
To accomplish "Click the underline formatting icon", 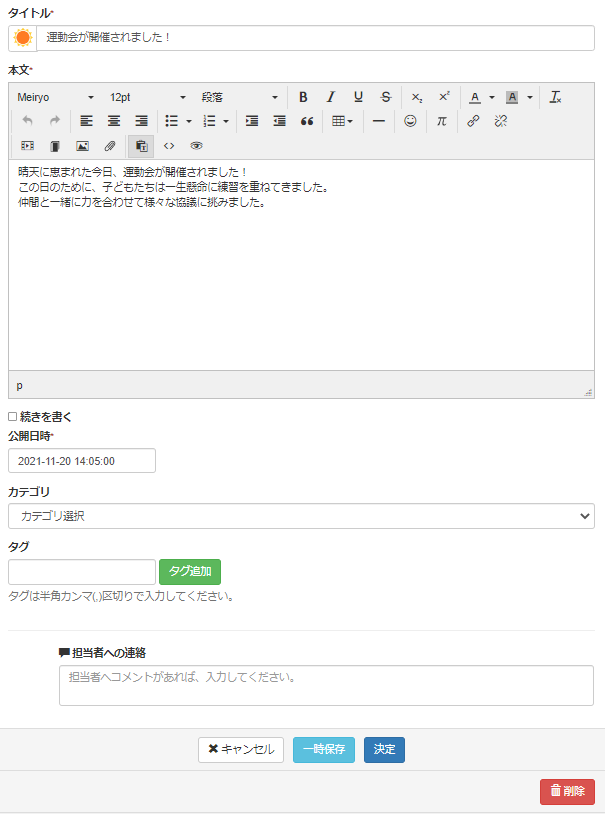I will (x=358, y=97).
